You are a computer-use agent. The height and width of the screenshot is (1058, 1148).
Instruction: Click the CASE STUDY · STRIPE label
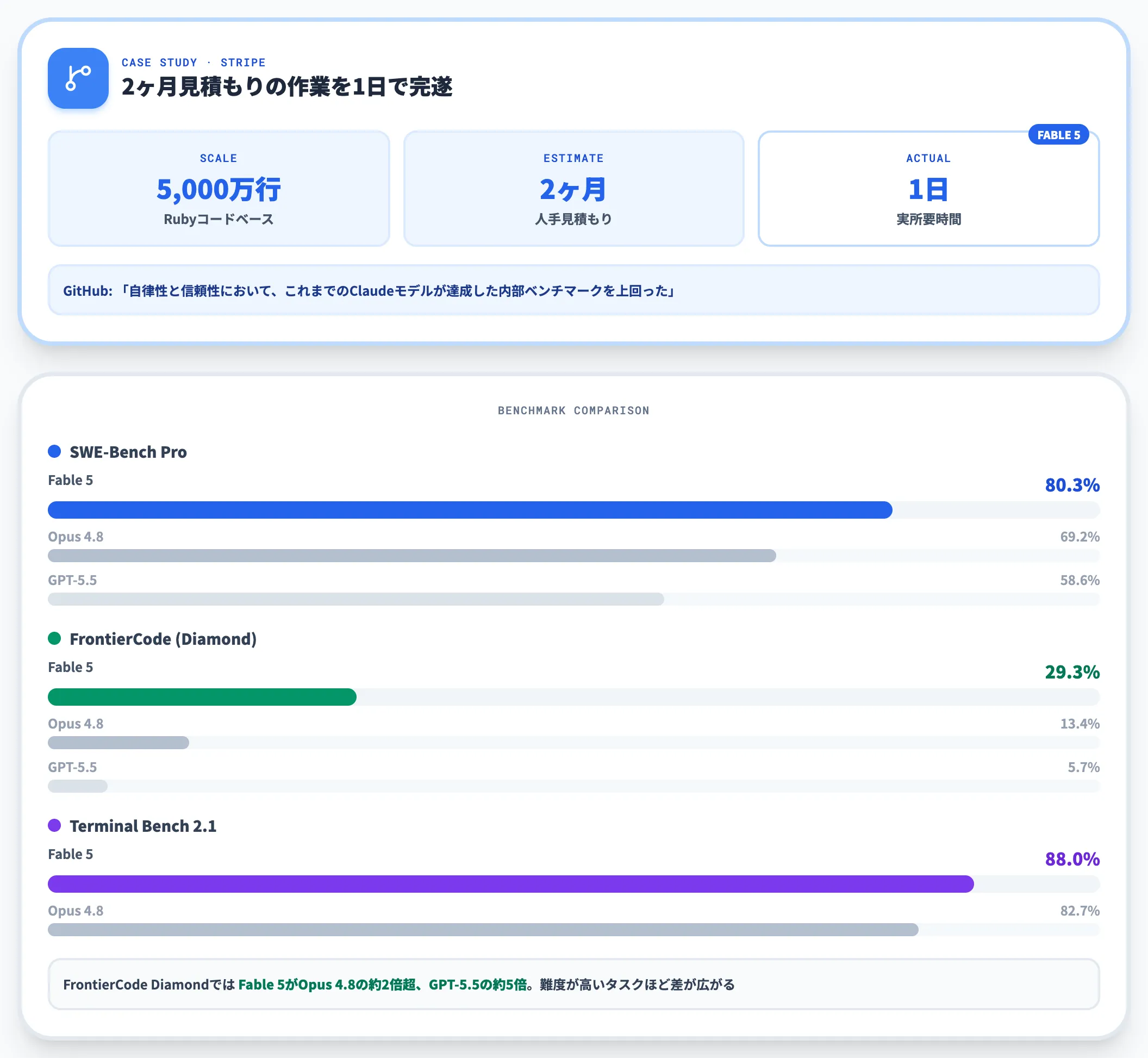point(194,63)
